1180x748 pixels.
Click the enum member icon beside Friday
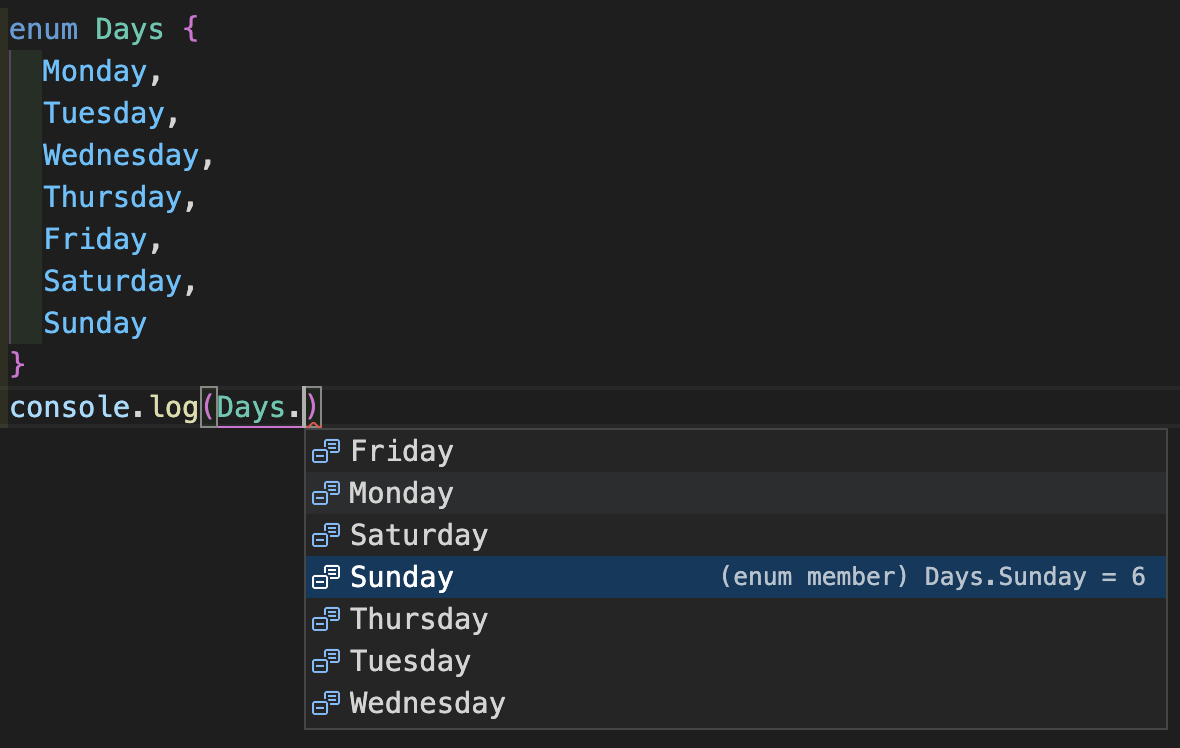click(x=325, y=451)
